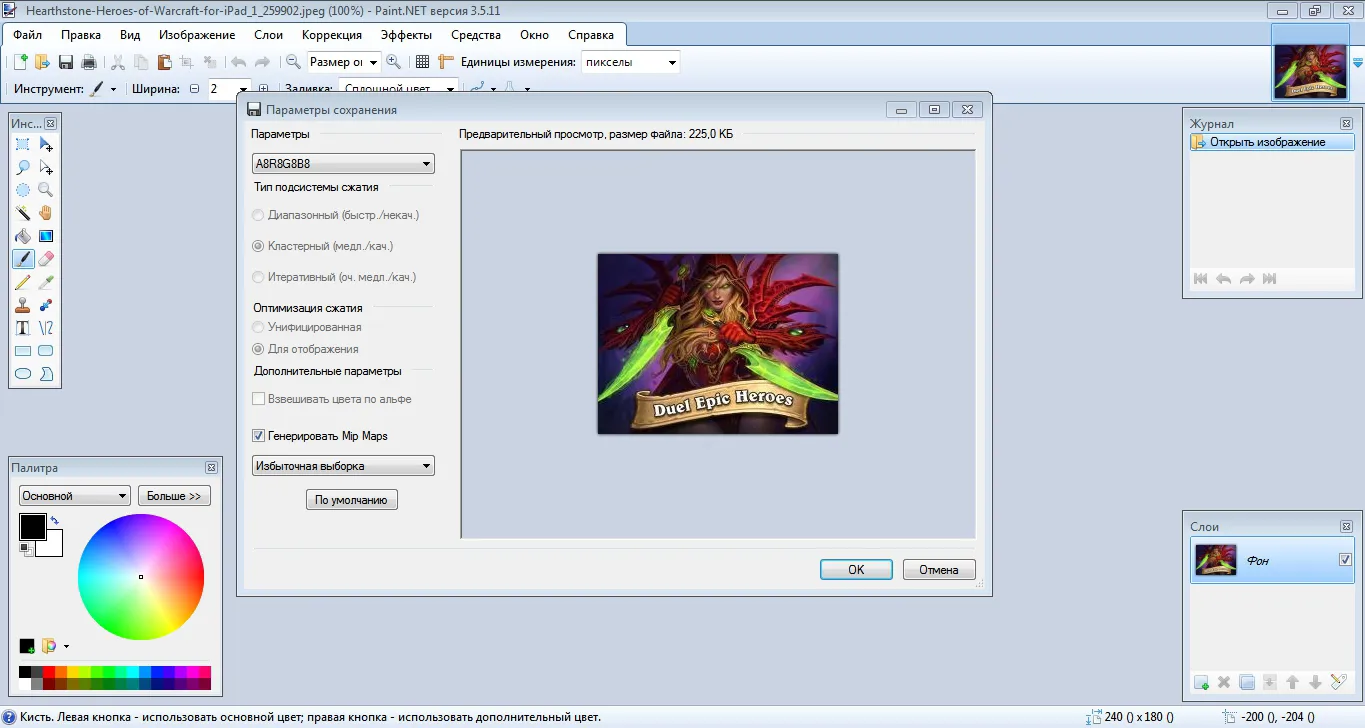The image size is (1365, 728).
Task: Select the Gradient tool
Action: 46,236
